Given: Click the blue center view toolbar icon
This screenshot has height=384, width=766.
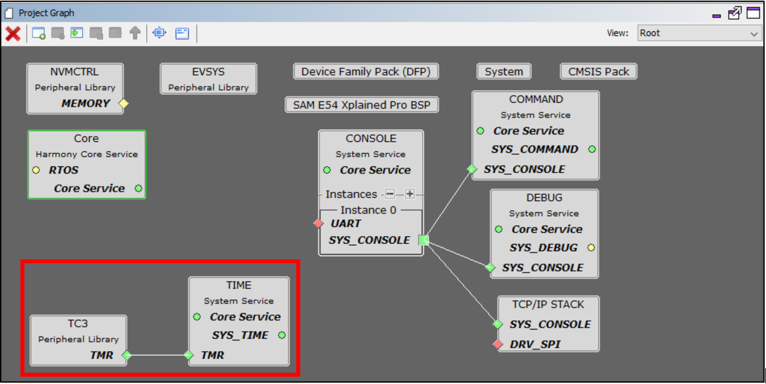Looking at the screenshot, I should click(x=159, y=33).
